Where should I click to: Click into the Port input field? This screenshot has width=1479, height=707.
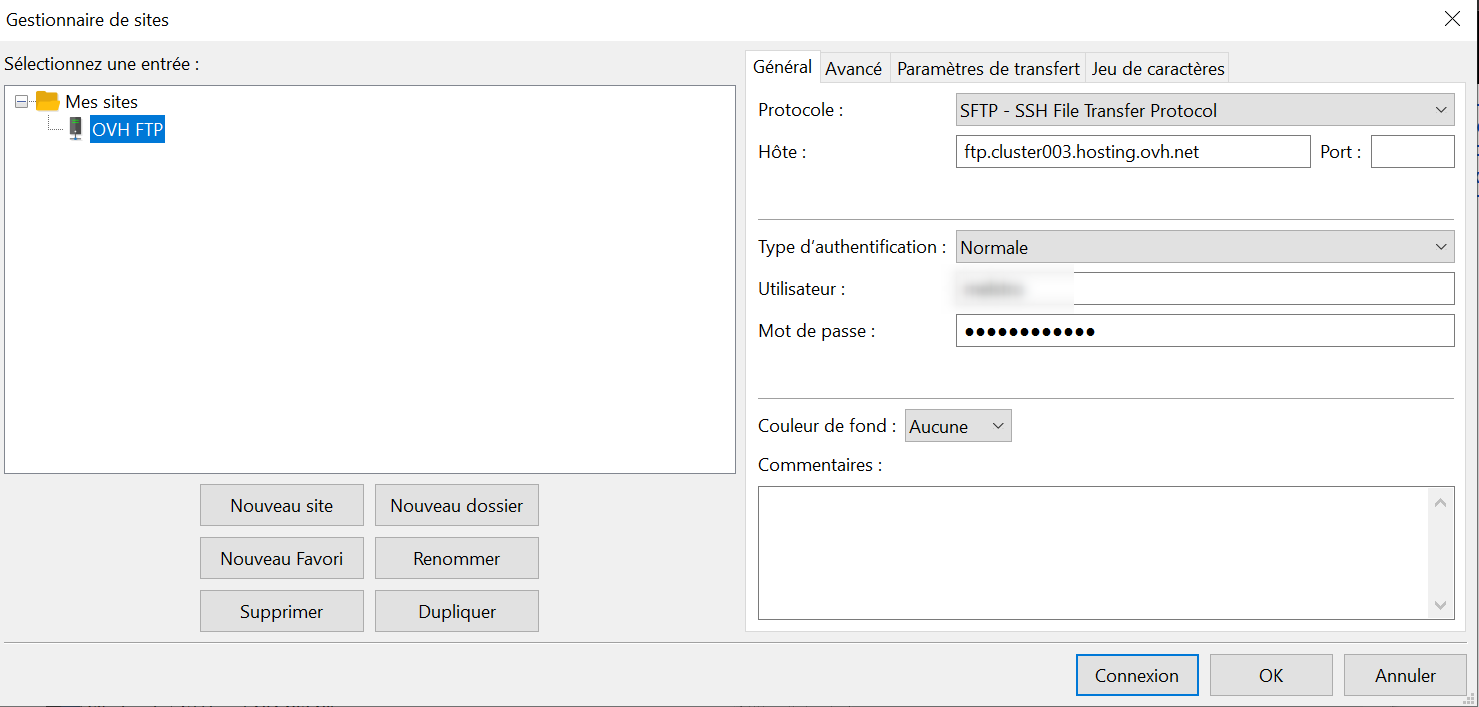[x=1411, y=152]
